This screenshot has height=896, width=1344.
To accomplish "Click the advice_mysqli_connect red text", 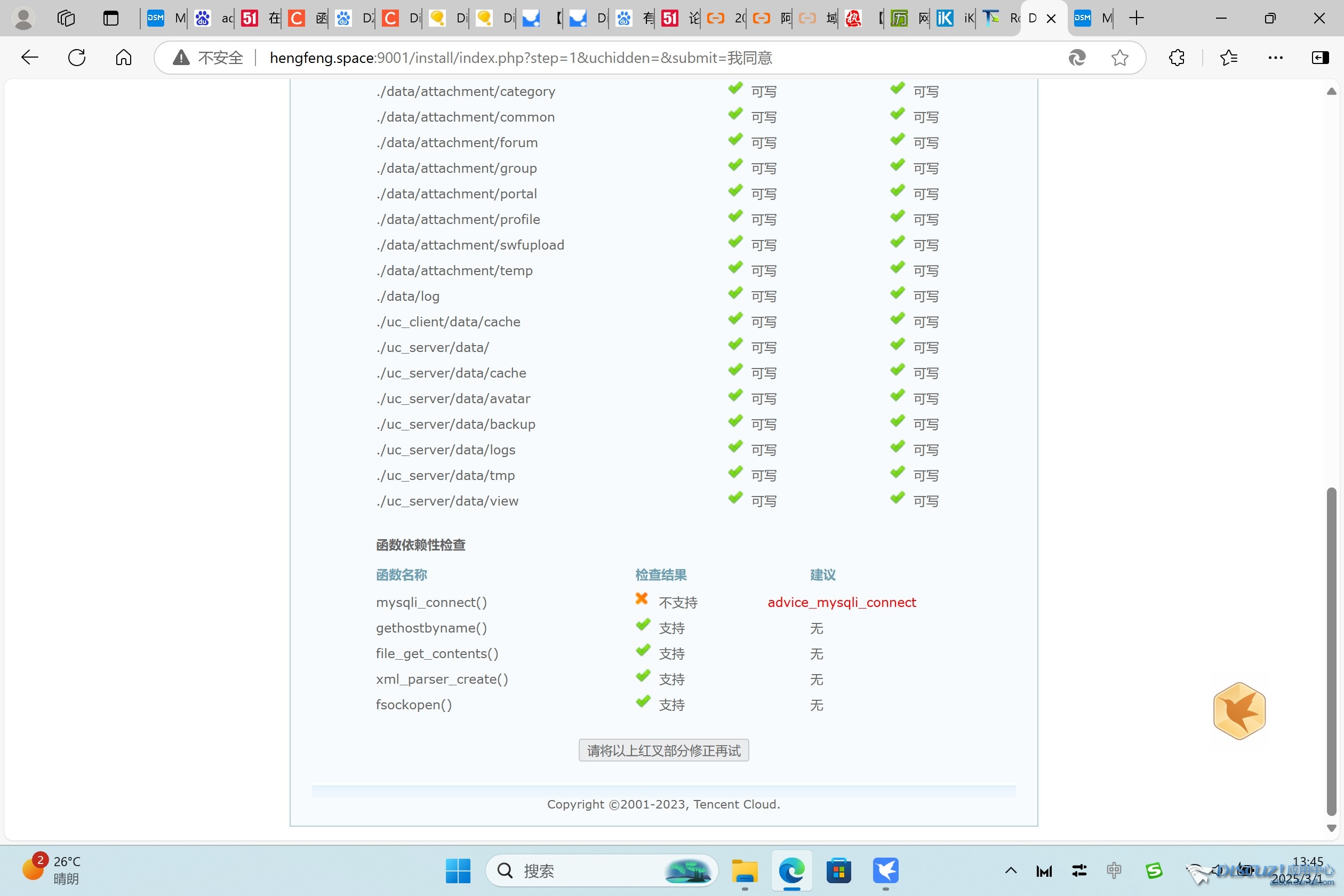I will click(841, 602).
